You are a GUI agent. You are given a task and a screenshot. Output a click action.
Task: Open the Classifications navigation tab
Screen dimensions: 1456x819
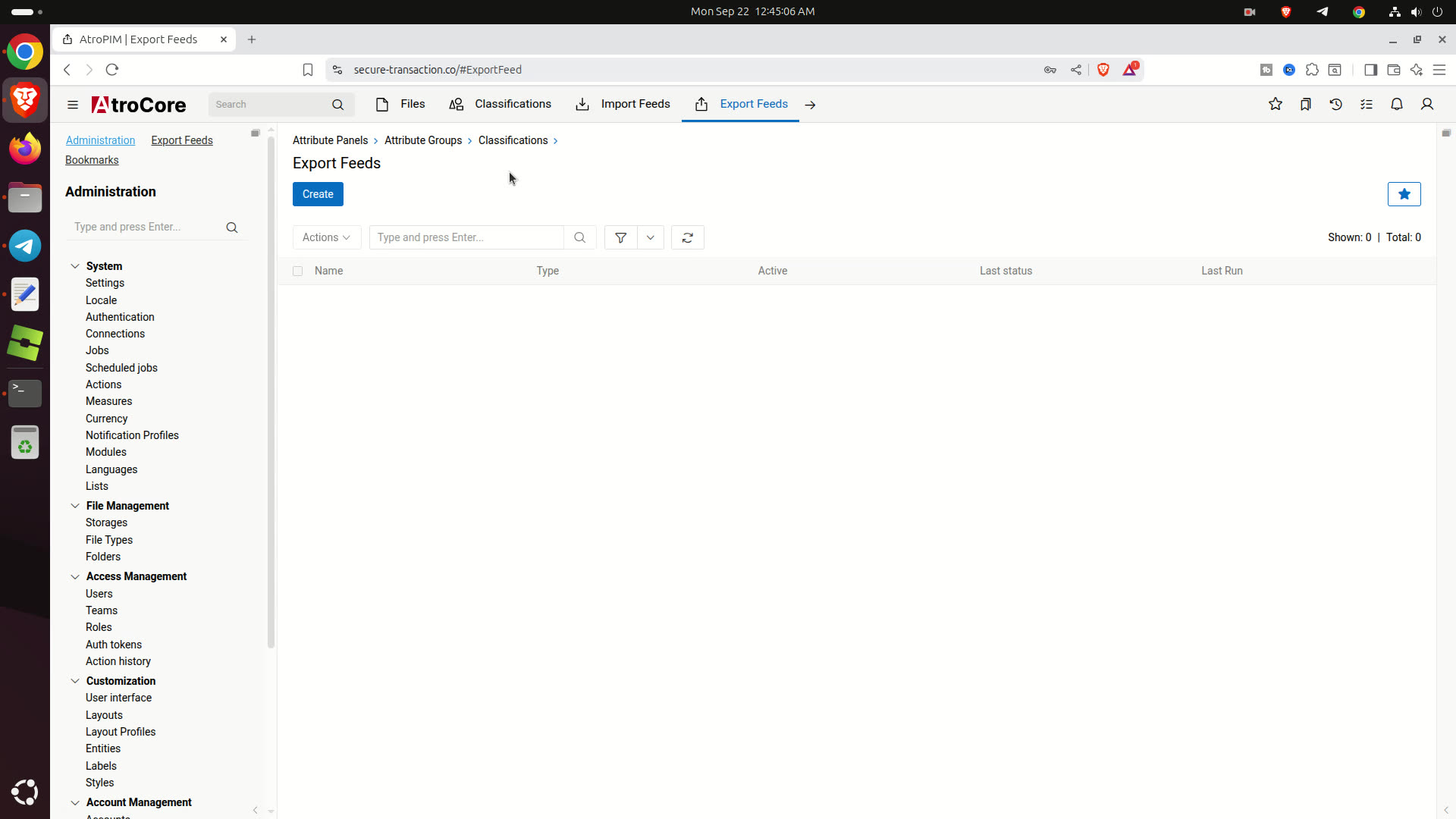500,104
